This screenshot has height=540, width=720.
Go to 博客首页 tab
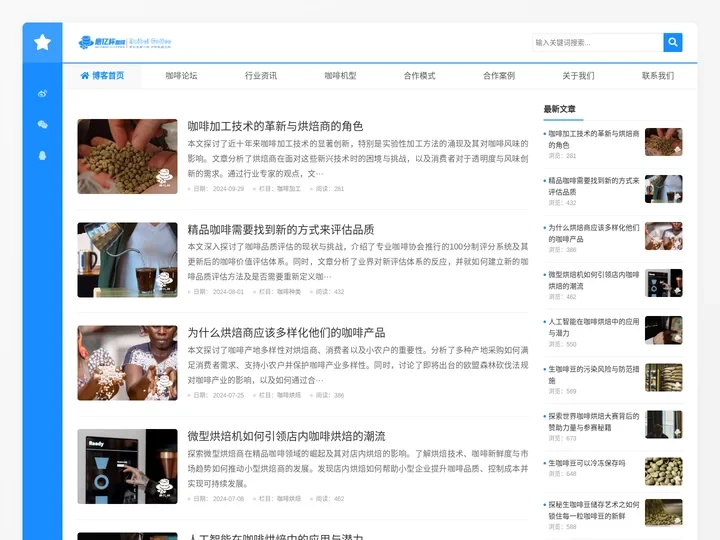pyautogui.click(x=102, y=76)
